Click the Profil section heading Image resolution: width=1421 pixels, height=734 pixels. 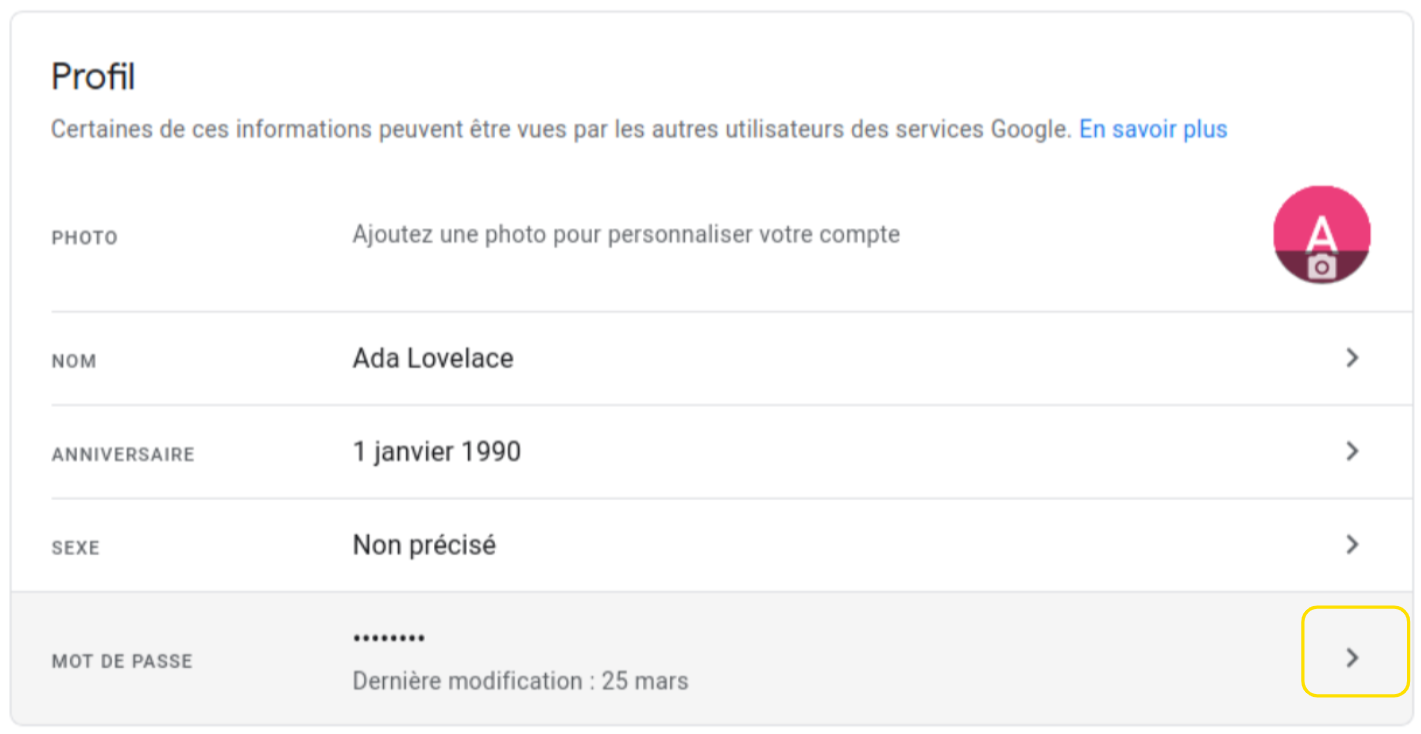pos(93,77)
